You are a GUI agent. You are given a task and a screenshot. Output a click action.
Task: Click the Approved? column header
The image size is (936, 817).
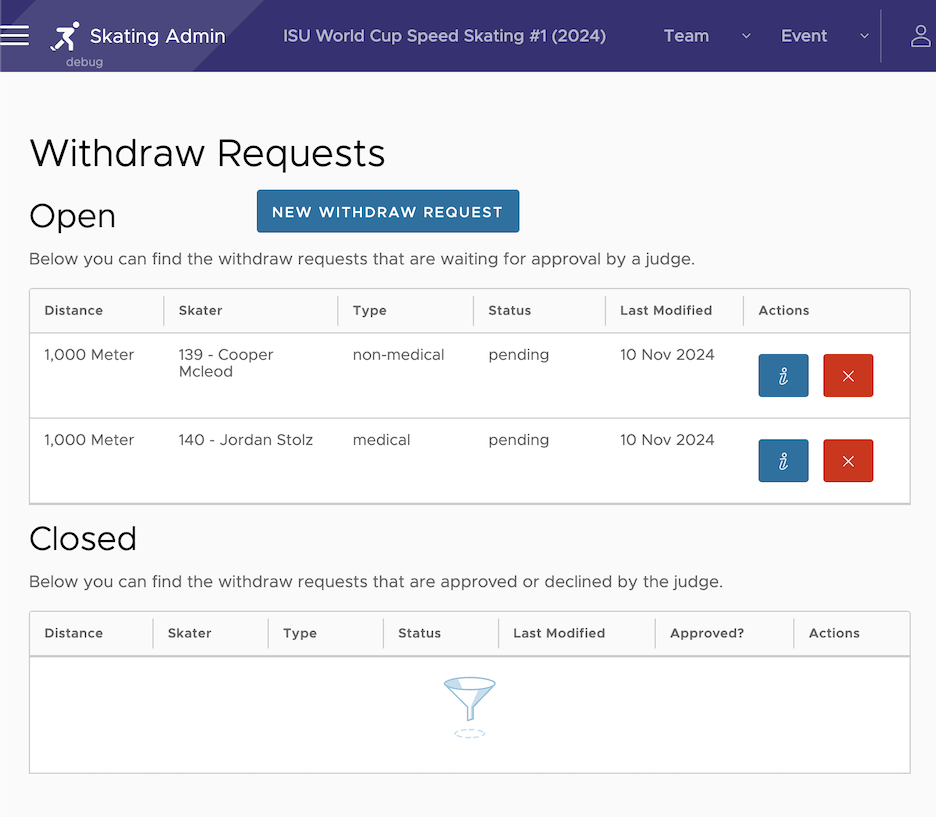pyautogui.click(x=707, y=633)
